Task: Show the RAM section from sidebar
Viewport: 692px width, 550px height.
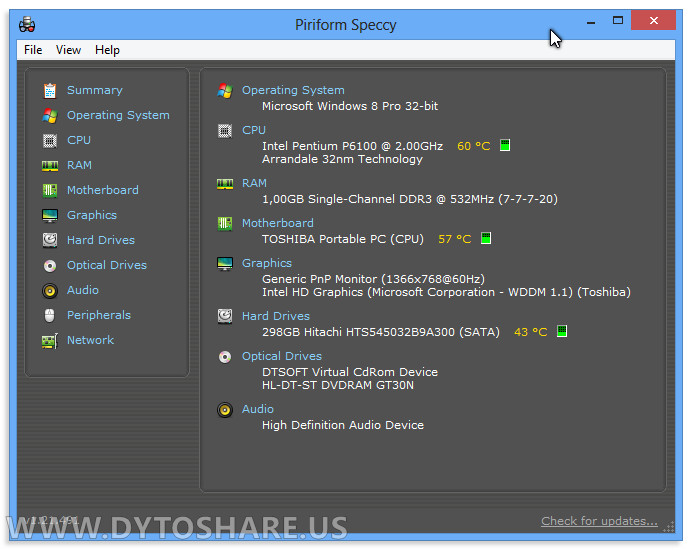Action: coord(79,165)
